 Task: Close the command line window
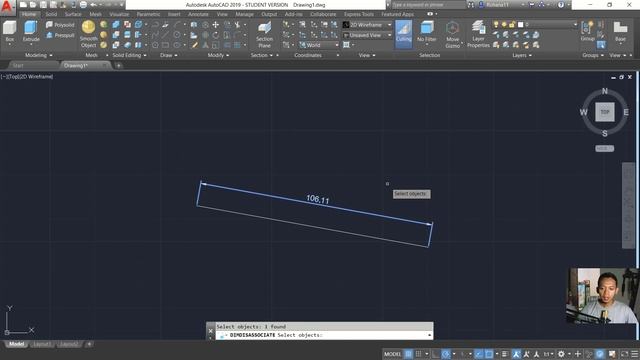[211, 331]
